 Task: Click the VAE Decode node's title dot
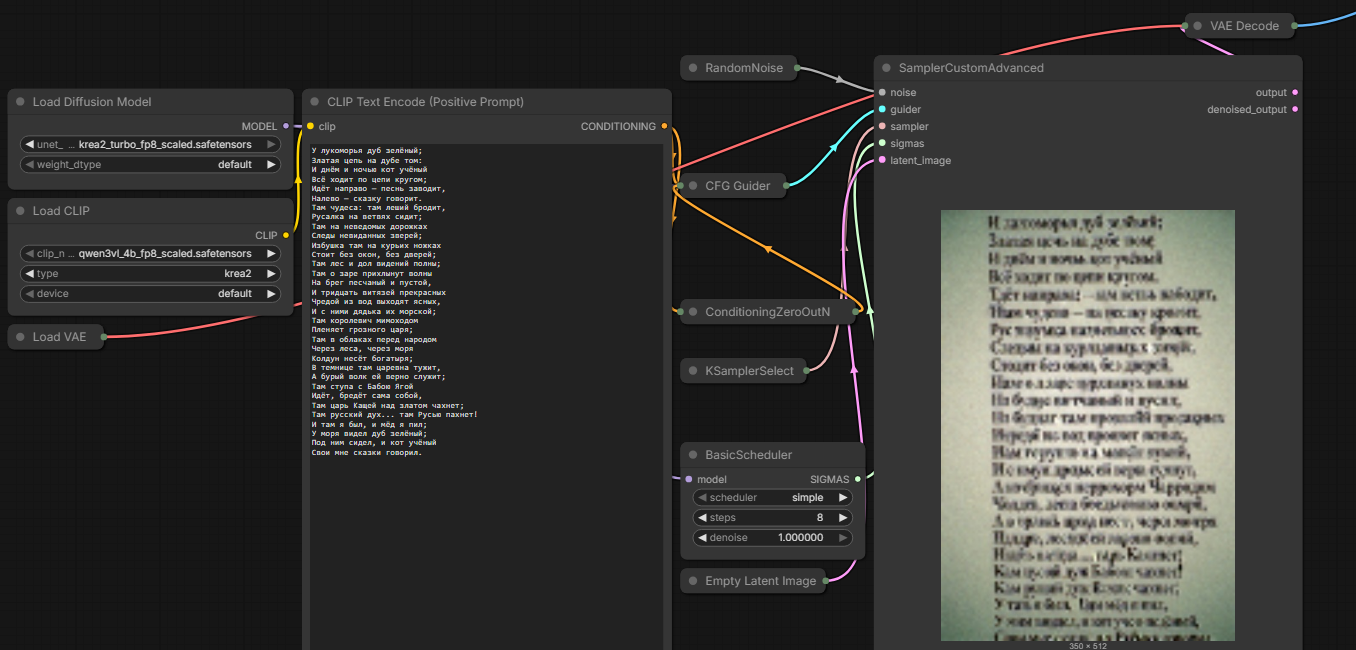tap(1198, 26)
